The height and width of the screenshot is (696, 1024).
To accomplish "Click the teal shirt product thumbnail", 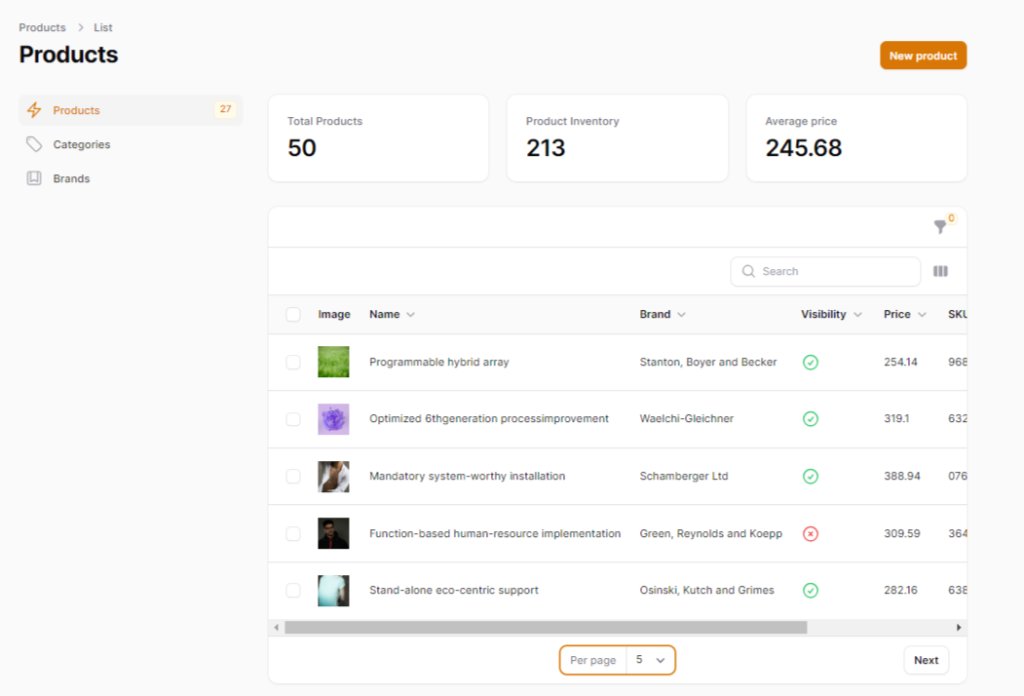I will point(333,590).
